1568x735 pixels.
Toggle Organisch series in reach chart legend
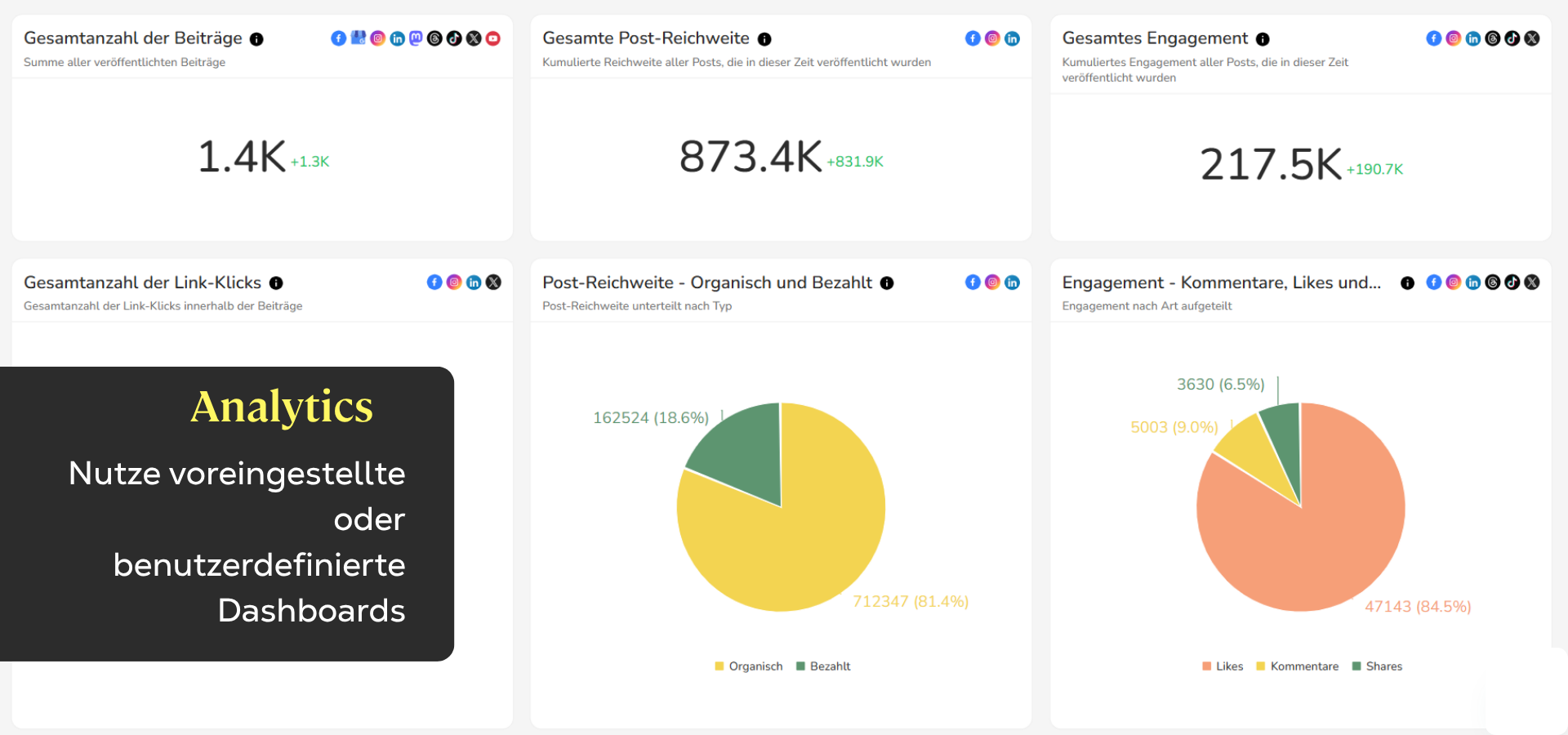[749, 666]
